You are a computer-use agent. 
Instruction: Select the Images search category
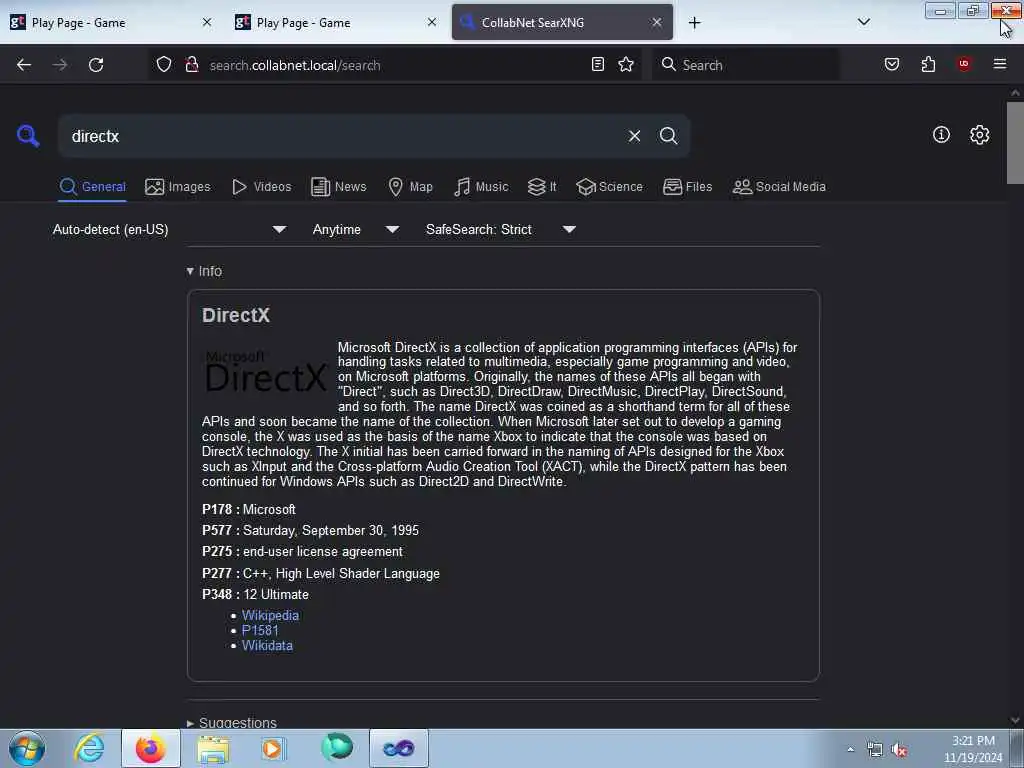pos(178,187)
